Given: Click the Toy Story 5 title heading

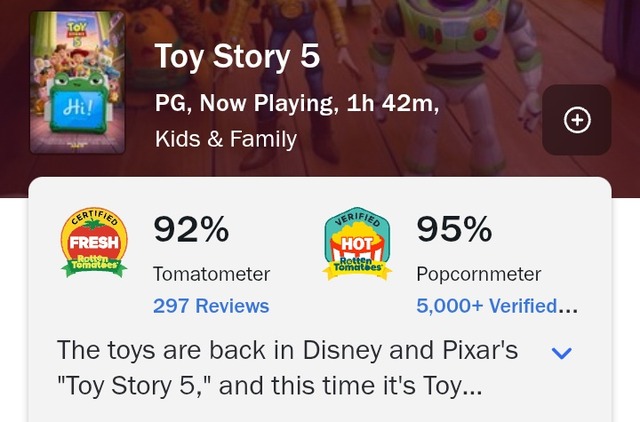Looking at the screenshot, I should (x=237, y=56).
